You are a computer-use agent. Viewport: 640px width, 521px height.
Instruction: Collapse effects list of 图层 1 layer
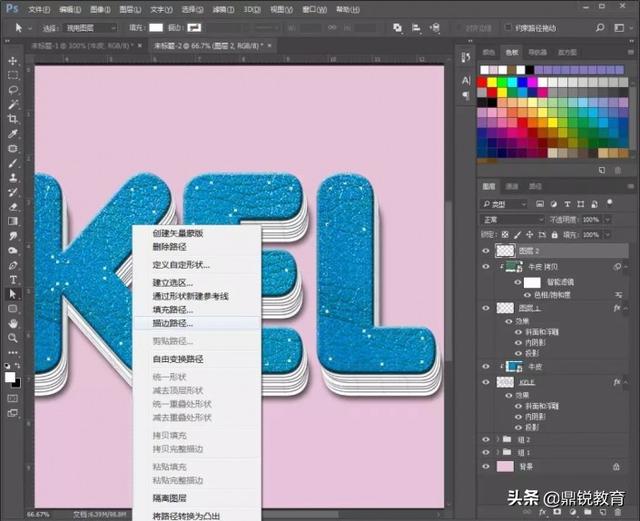626,308
